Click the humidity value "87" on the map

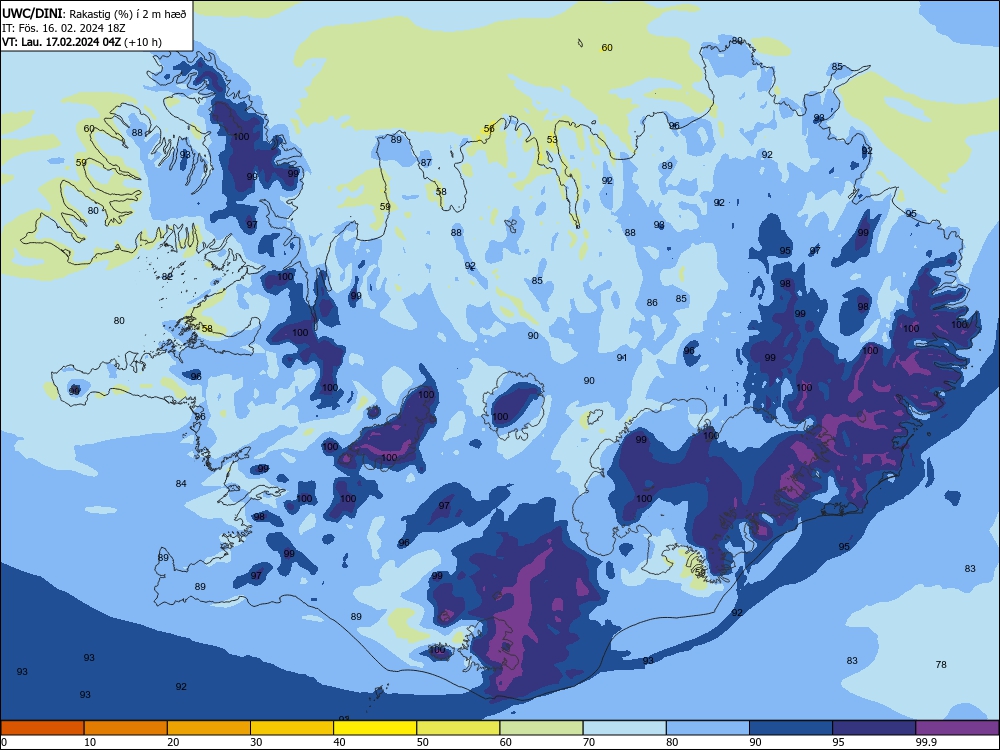[426, 163]
